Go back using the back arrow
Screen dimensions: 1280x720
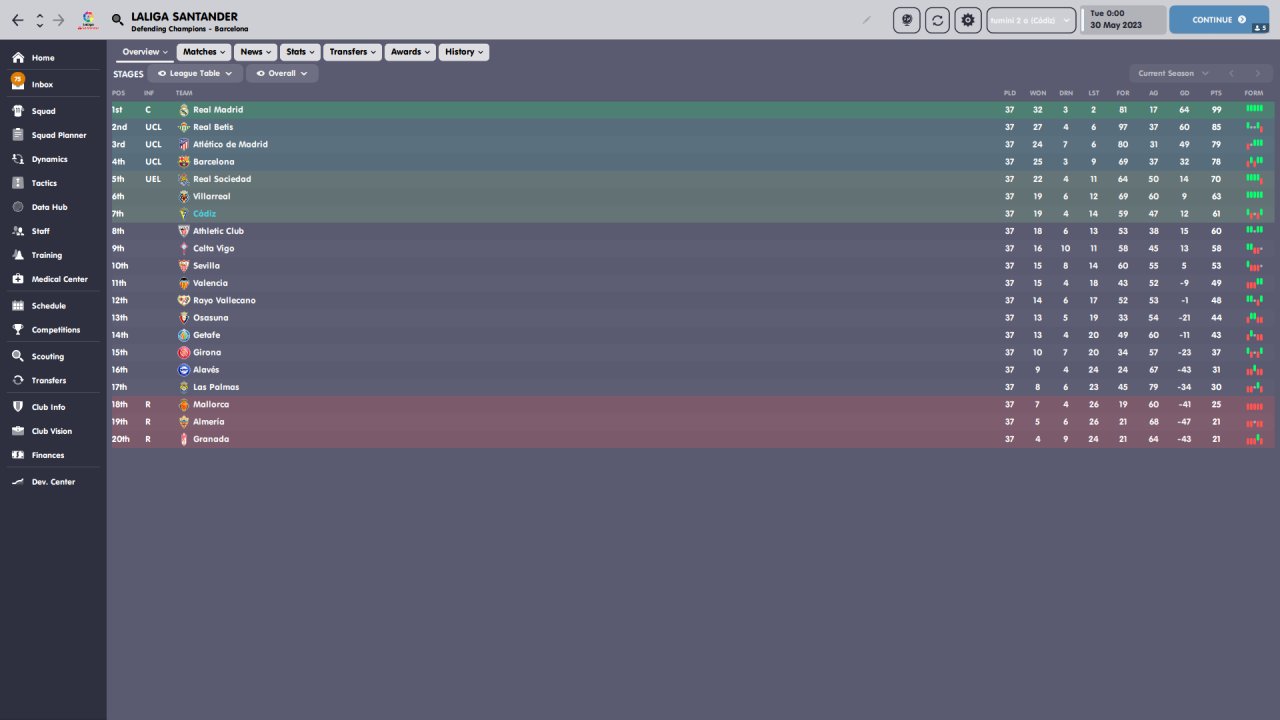[18, 20]
